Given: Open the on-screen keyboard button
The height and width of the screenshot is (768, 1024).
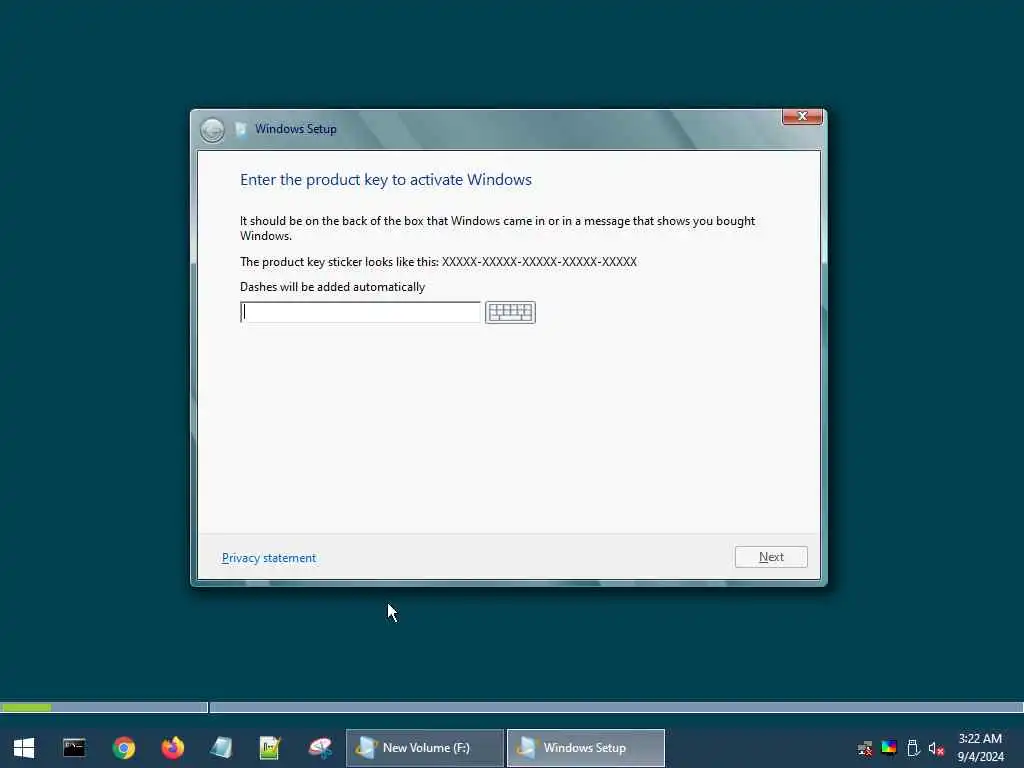Looking at the screenshot, I should [x=510, y=312].
